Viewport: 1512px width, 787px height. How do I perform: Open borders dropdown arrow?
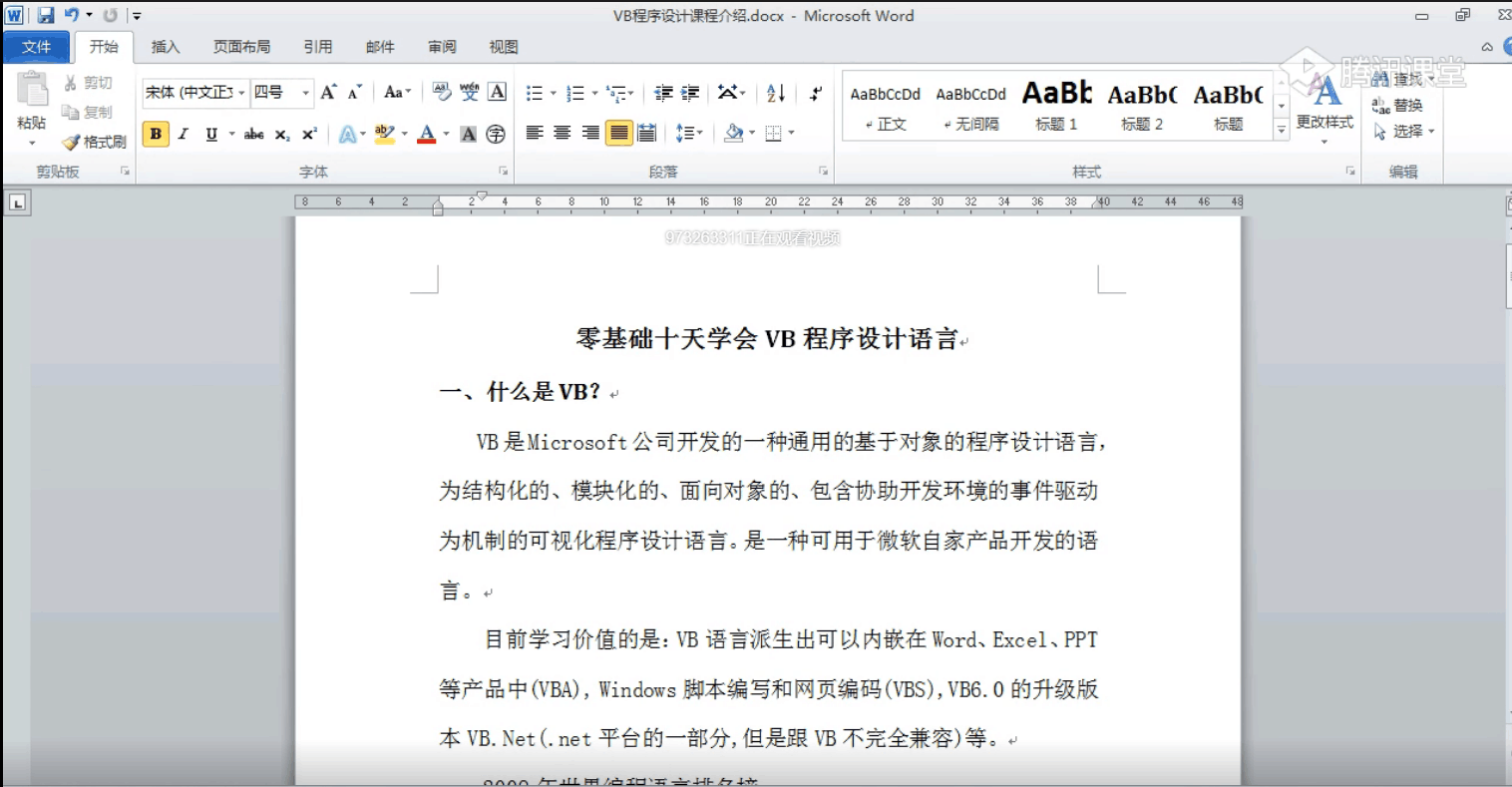click(792, 133)
